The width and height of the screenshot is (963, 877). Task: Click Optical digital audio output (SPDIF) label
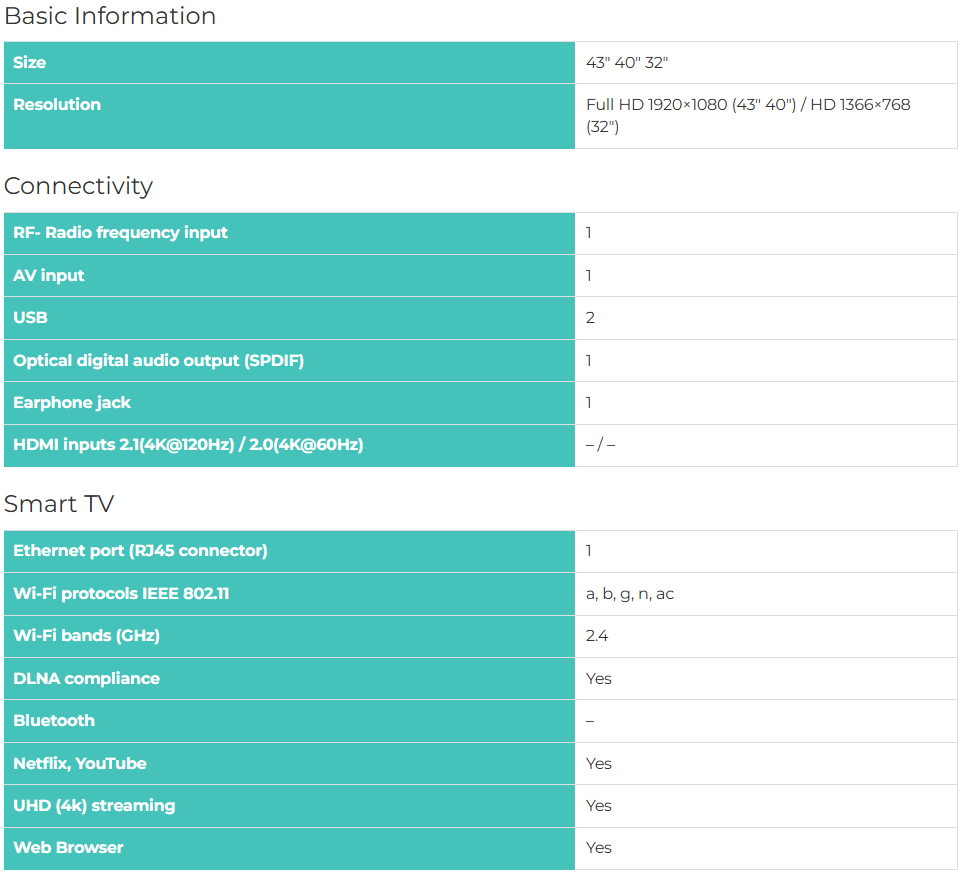(158, 360)
